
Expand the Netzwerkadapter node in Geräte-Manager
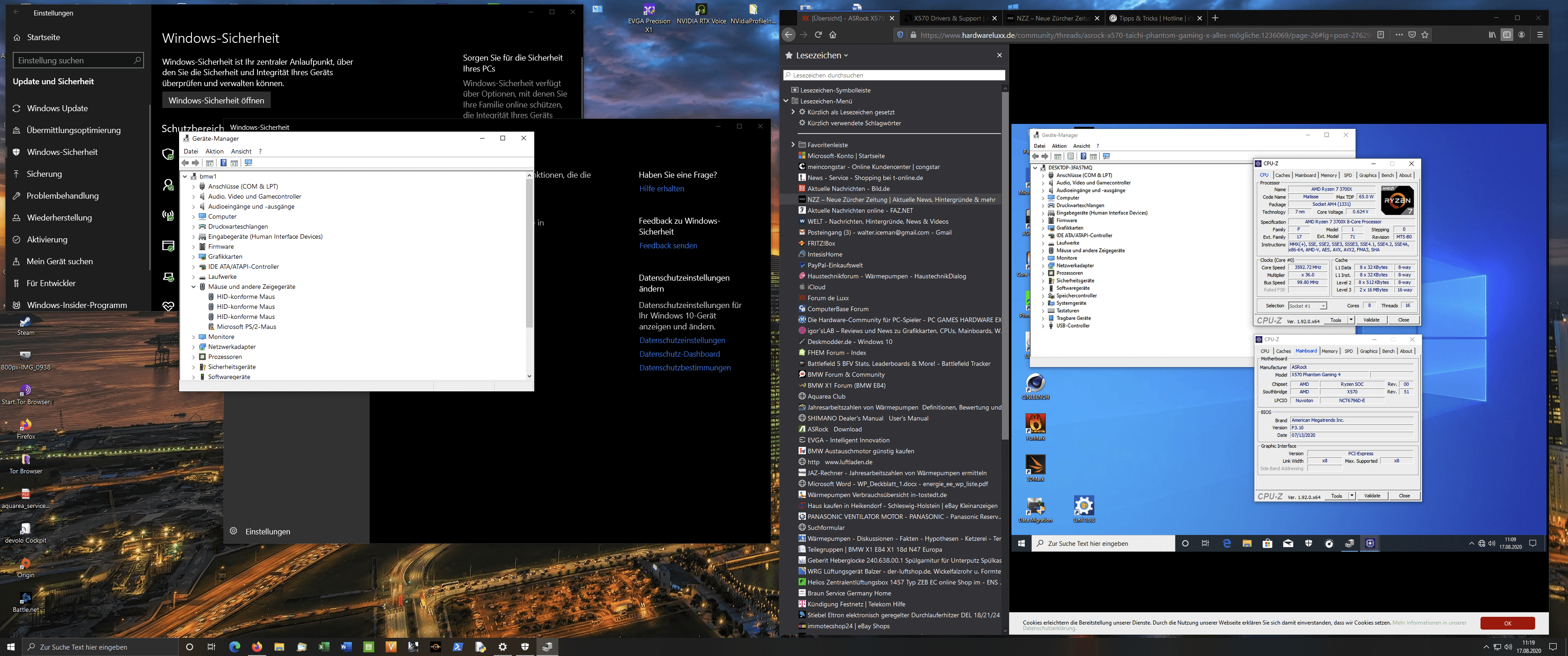click(194, 347)
